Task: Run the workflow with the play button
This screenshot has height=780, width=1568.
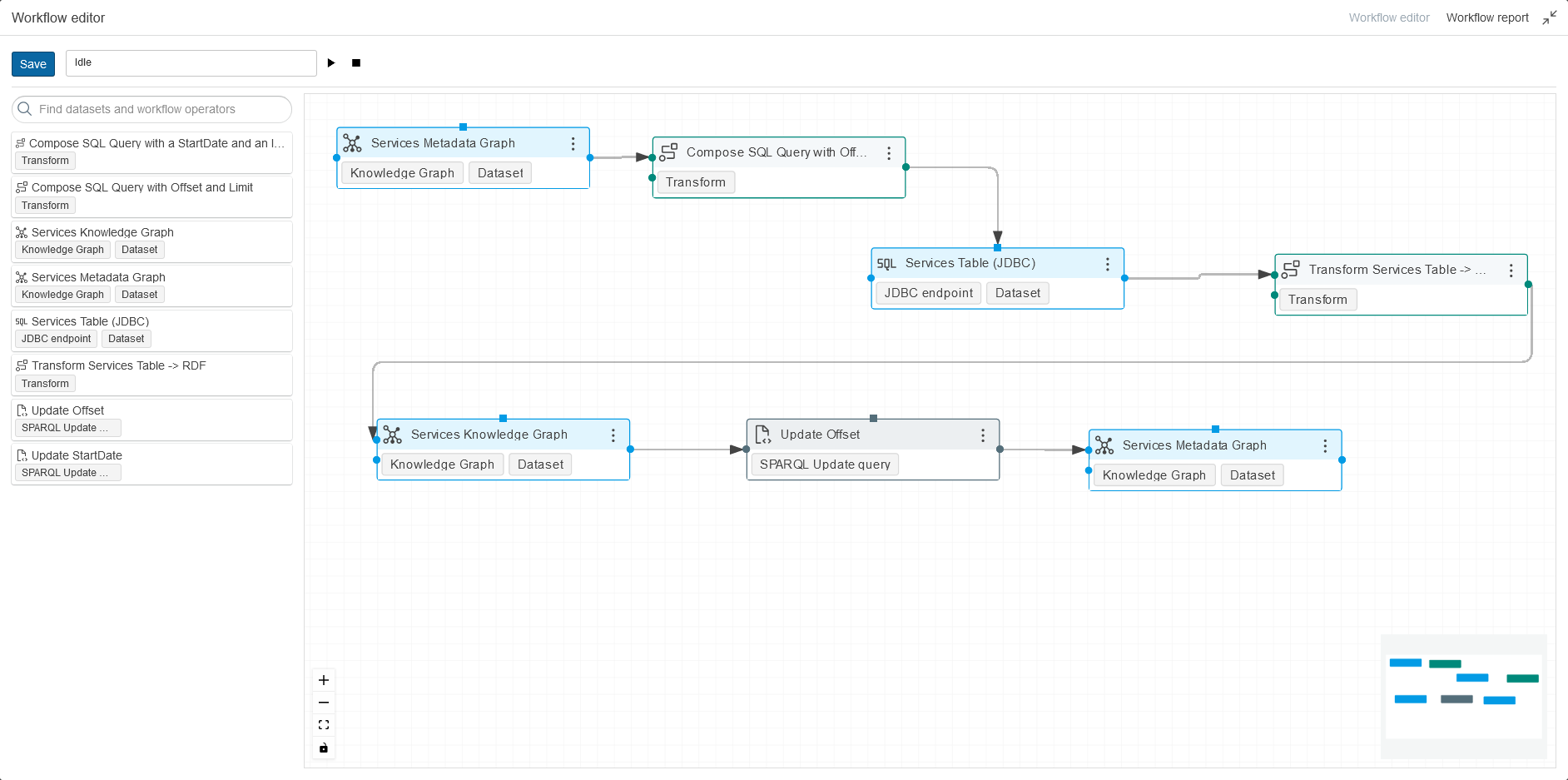Action: (x=331, y=62)
